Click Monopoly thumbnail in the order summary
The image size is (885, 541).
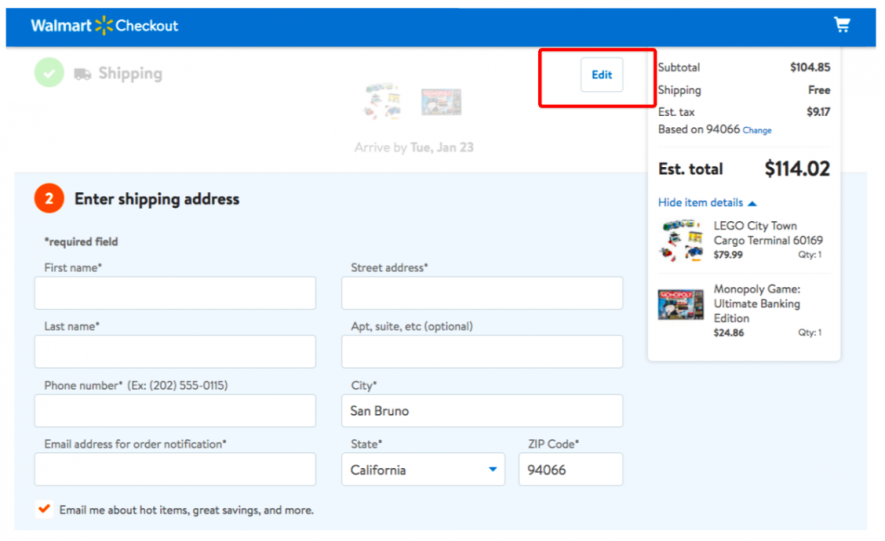click(x=681, y=305)
